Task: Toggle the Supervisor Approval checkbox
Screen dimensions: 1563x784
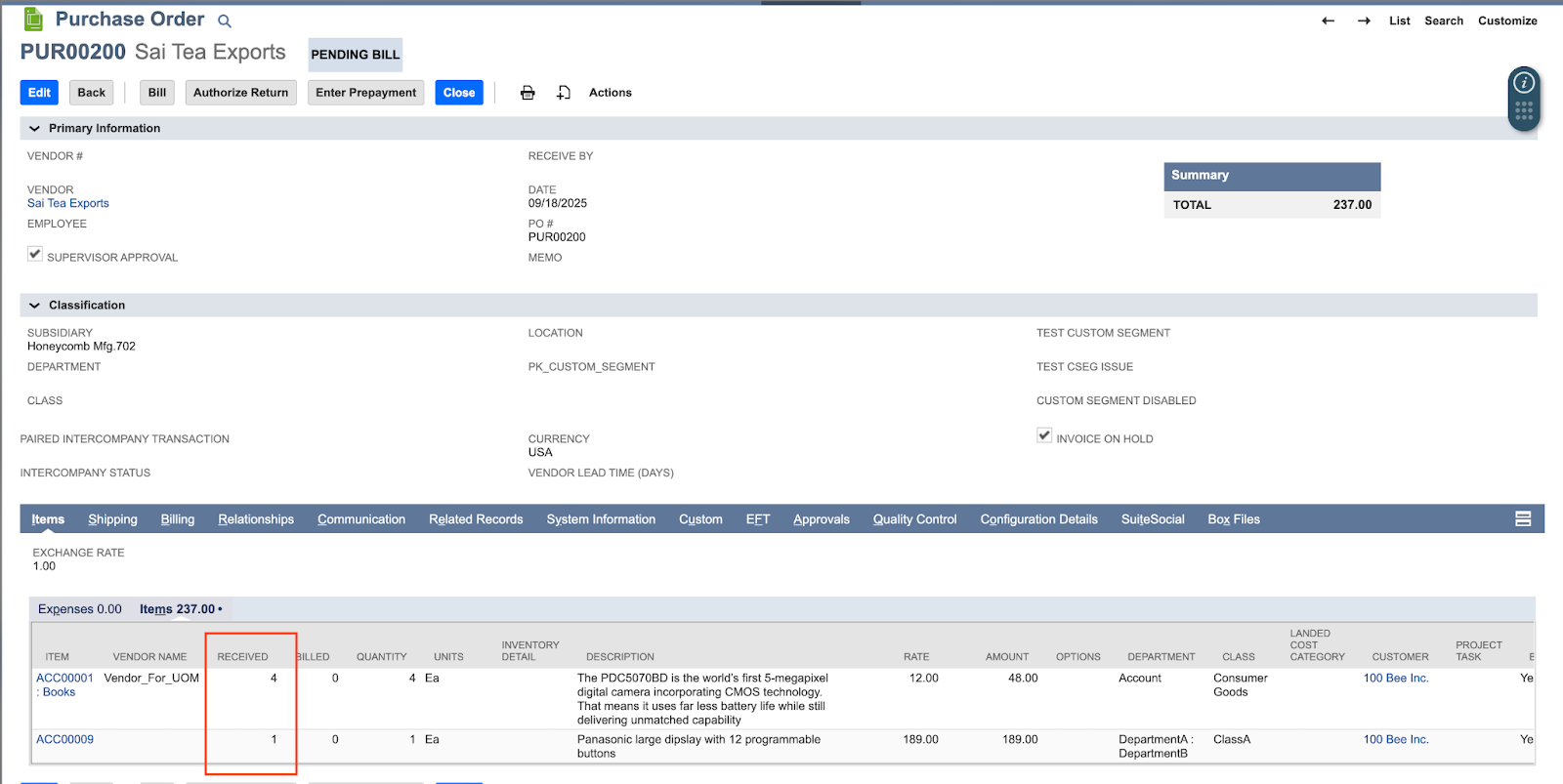Action: point(35,254)
